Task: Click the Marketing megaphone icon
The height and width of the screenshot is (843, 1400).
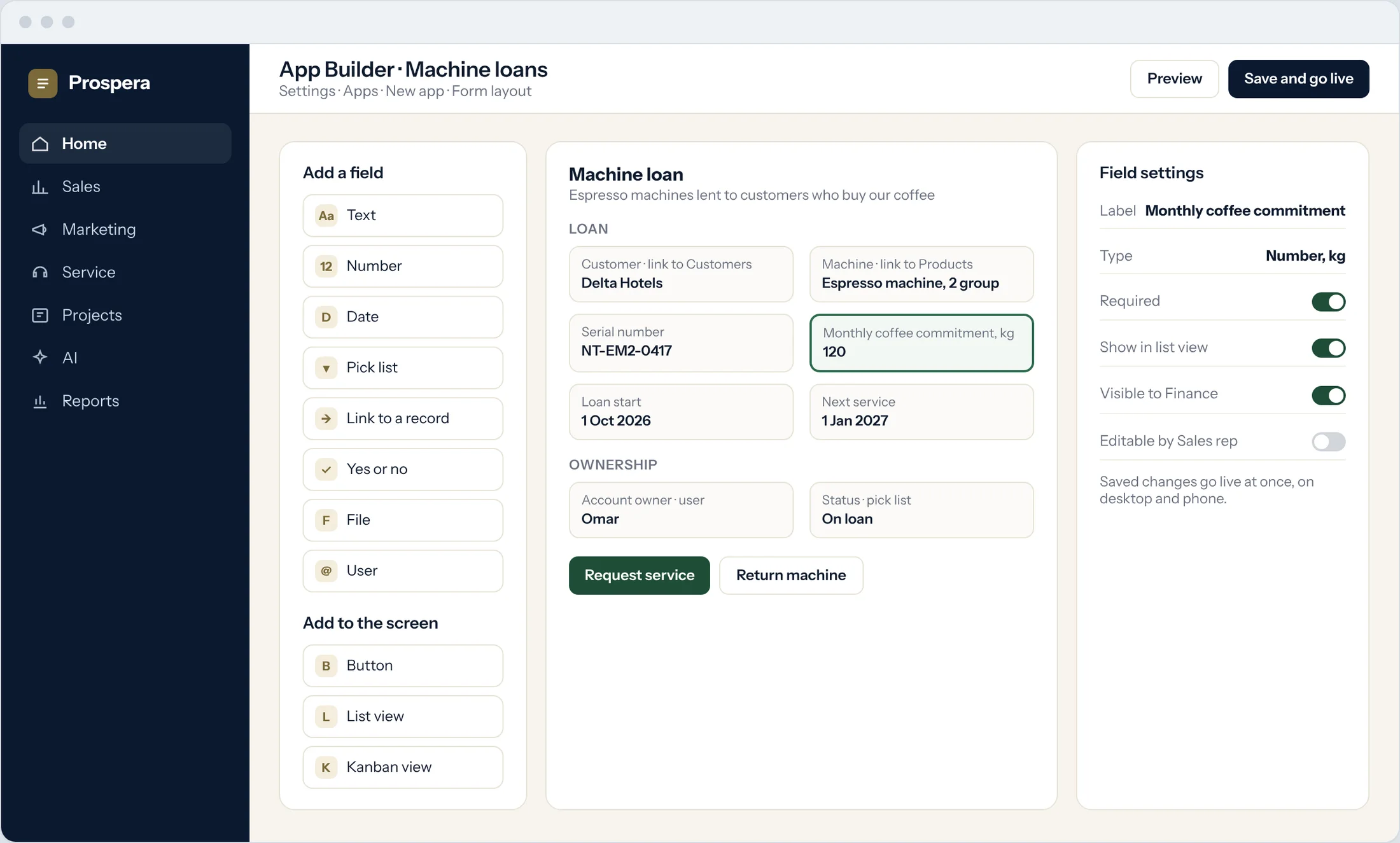Action: pos(40,230)
